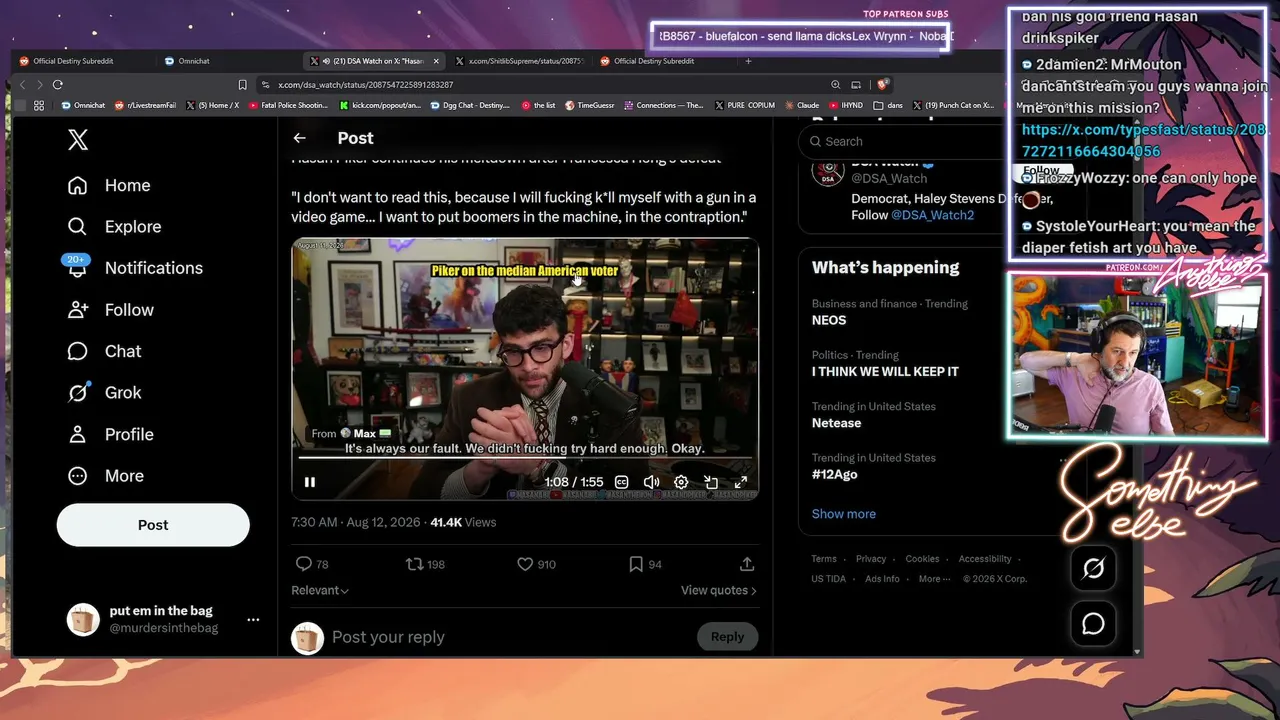Click the X logo in the sidebar
The width and height of the screenshot is (1280, 720).
pos(78,140)
